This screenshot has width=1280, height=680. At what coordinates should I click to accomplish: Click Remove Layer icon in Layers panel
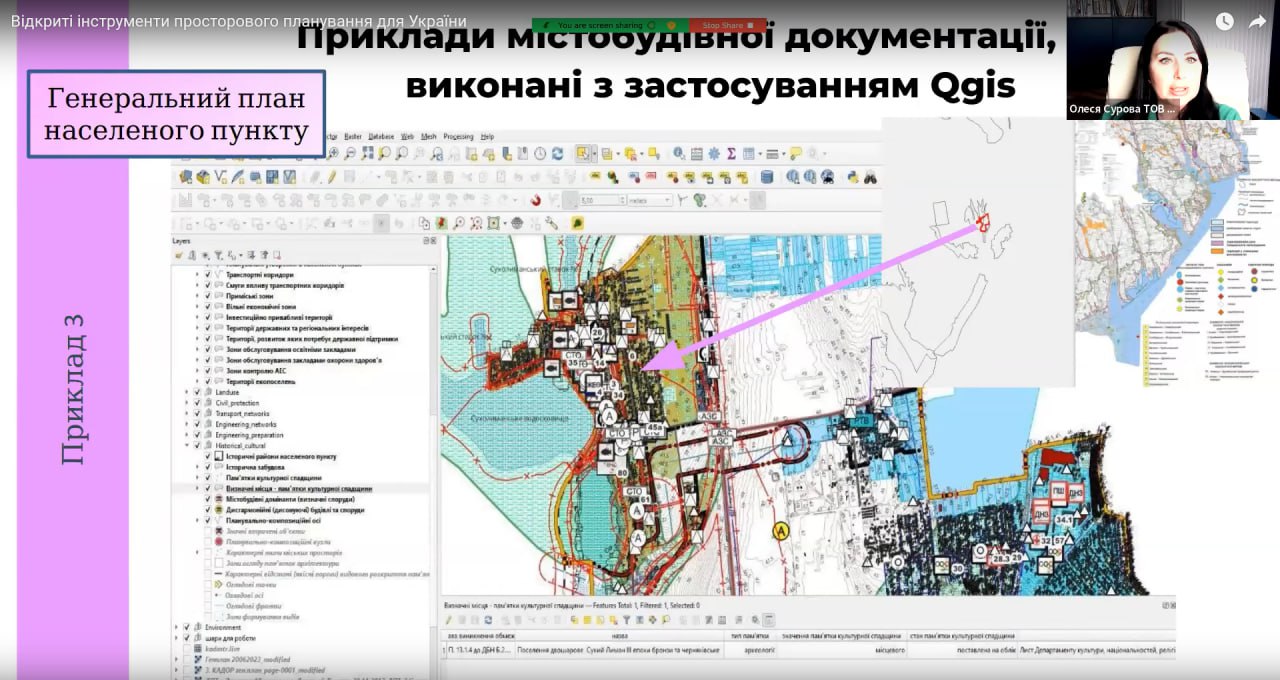[x=276, y=255]
